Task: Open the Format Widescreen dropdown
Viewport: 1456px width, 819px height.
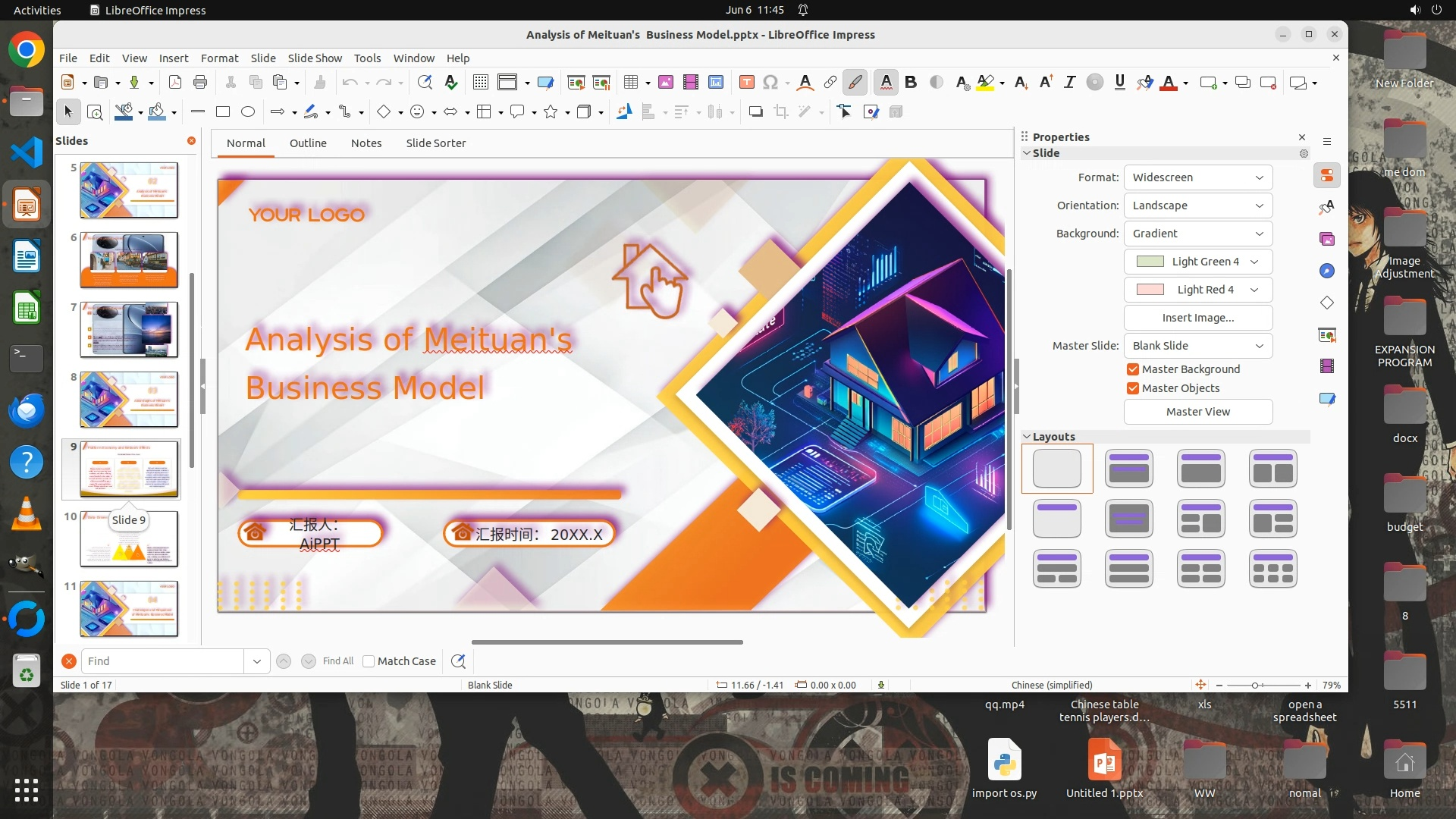Action: click(1197, 177)
